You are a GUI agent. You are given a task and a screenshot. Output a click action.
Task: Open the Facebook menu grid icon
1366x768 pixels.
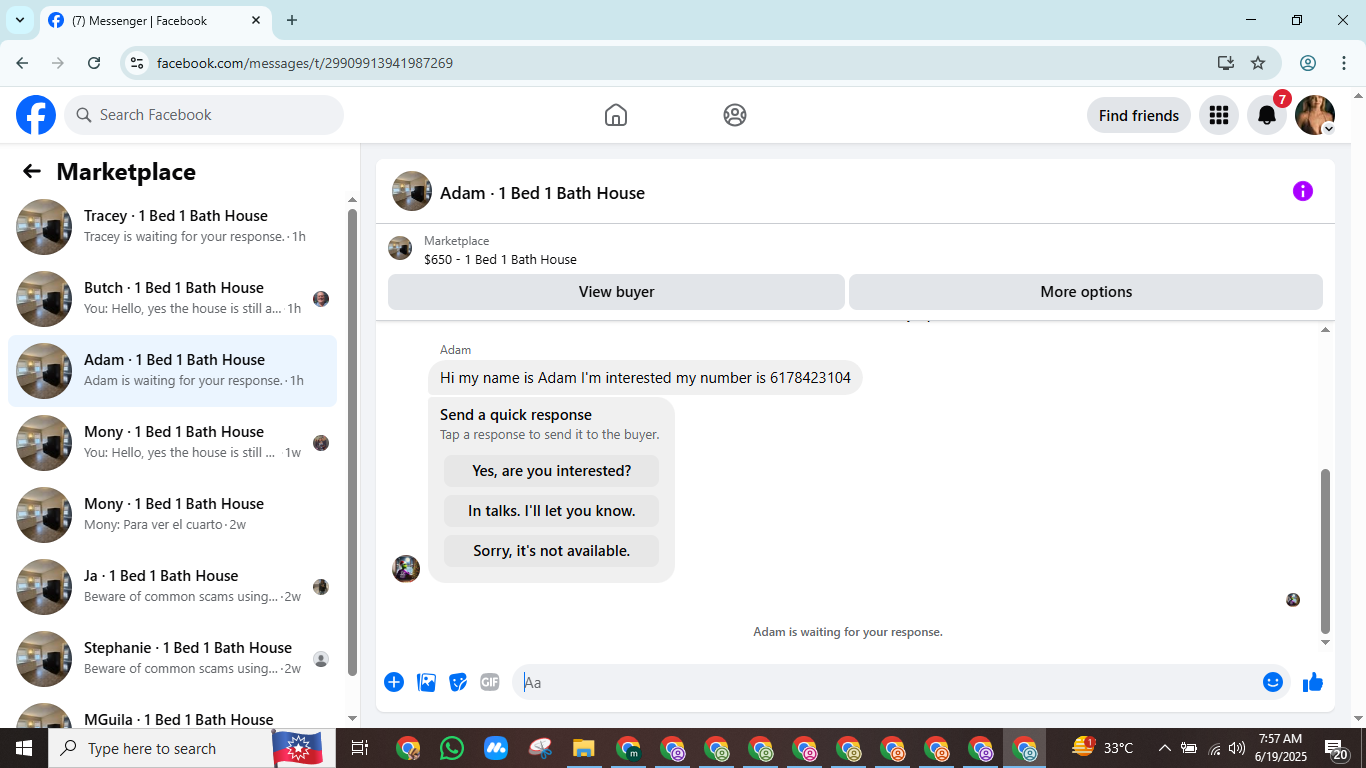(x=1218, y=115)
